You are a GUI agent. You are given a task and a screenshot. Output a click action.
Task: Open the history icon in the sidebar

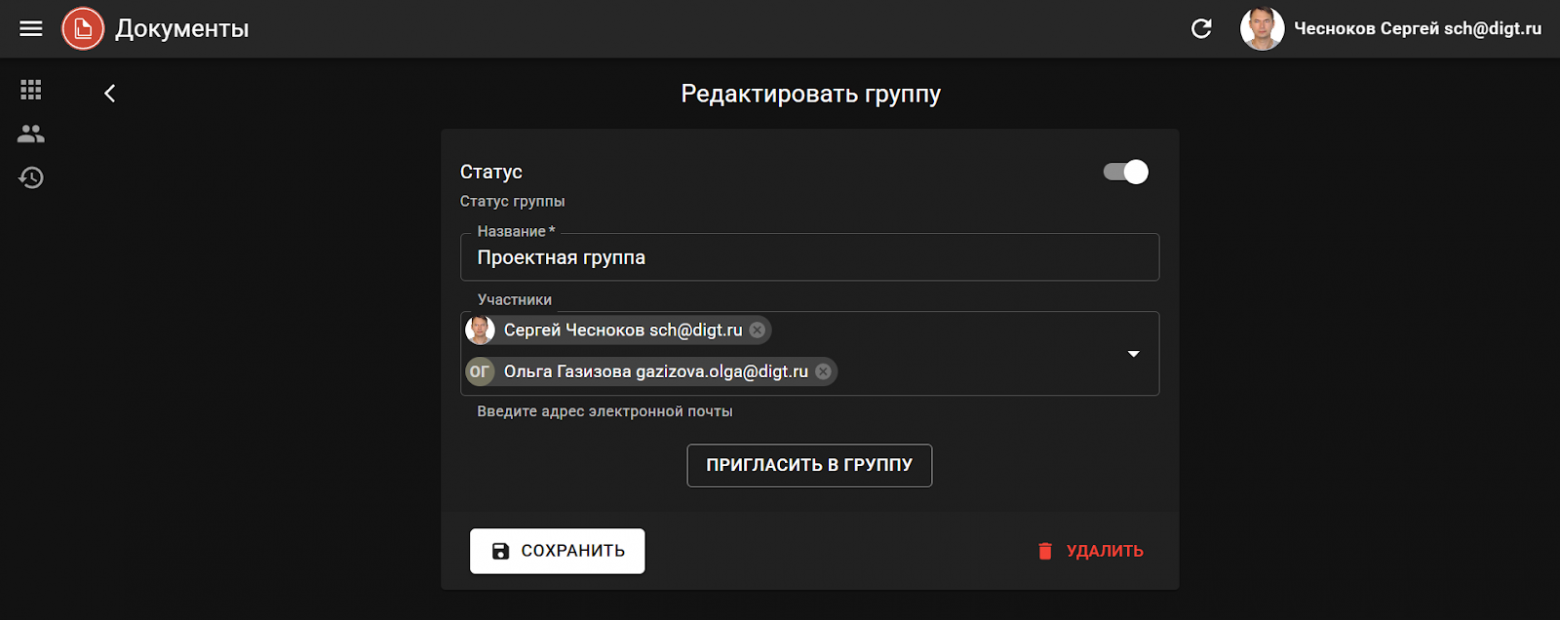(x=30, y=177)
